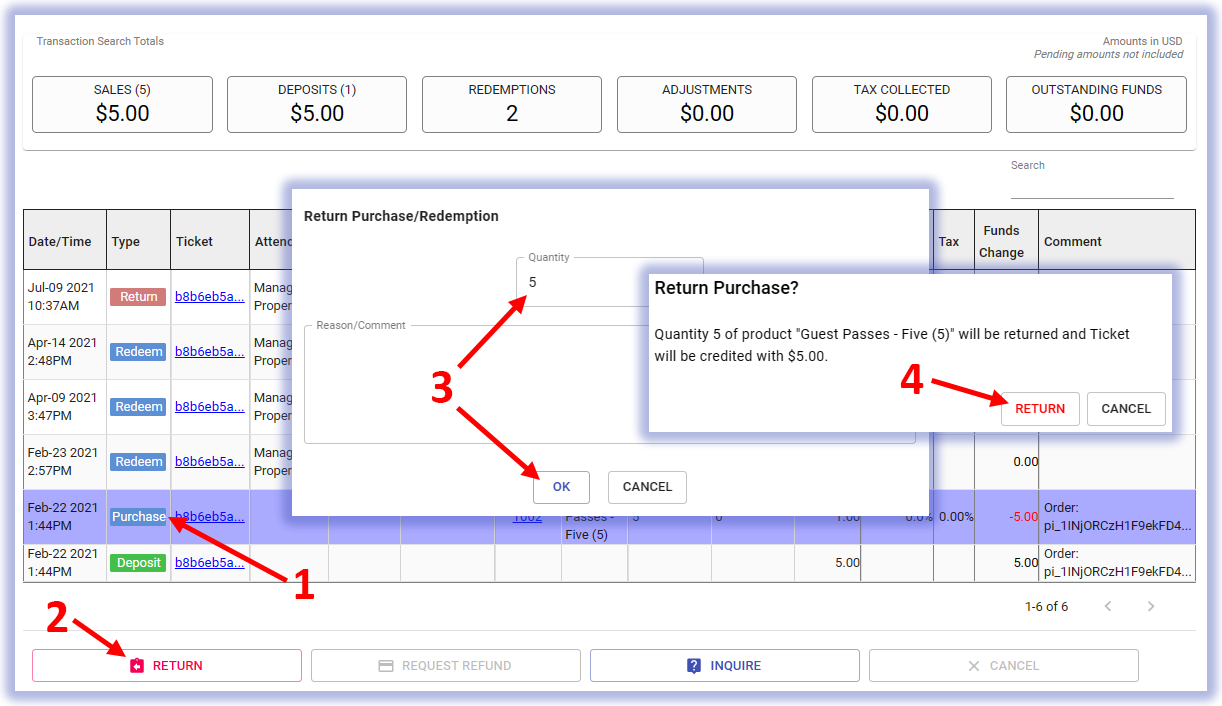Click the OUTSTANDING FUNDS totals card
Screen dimensions: 1222x706
(1097, 104)
